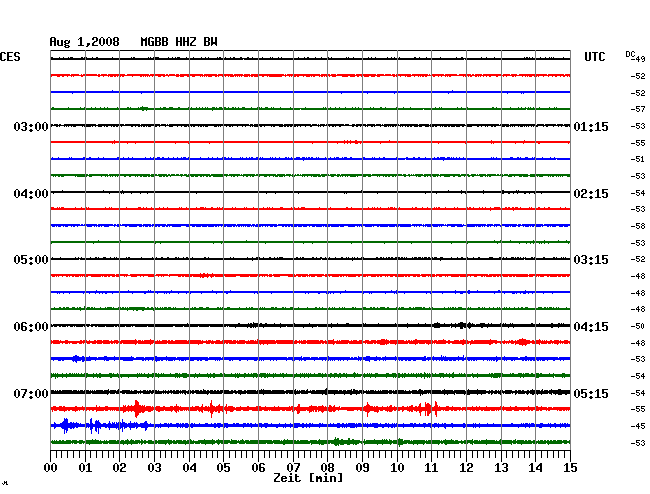
Task: Click minute tick label "15"
Action: 570,467
